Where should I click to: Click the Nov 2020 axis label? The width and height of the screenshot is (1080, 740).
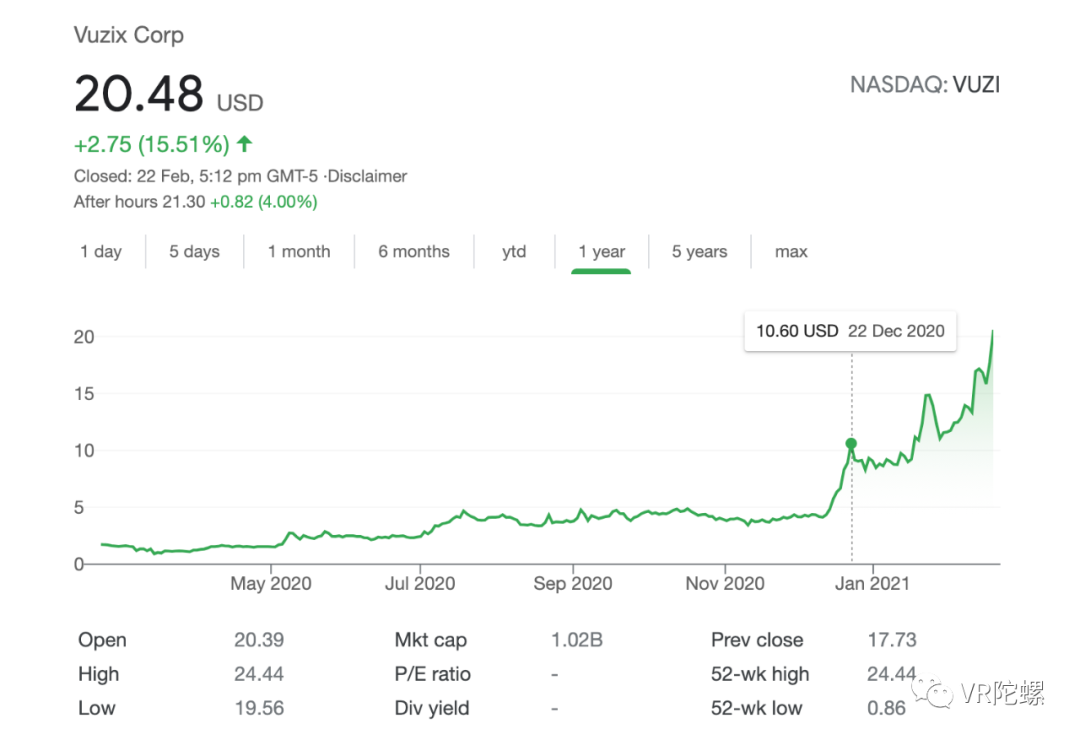coord(725,584)
